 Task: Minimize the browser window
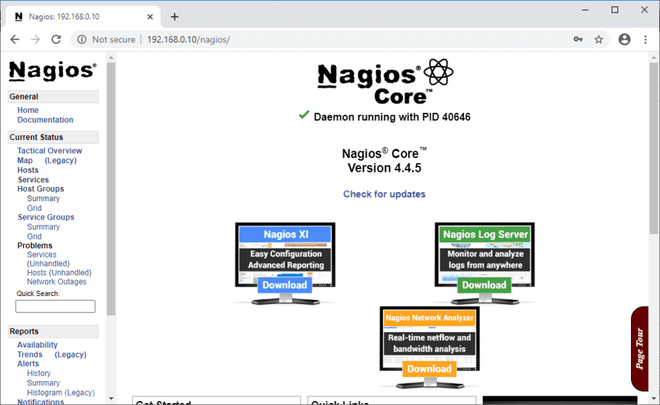(x=585, y=10)
